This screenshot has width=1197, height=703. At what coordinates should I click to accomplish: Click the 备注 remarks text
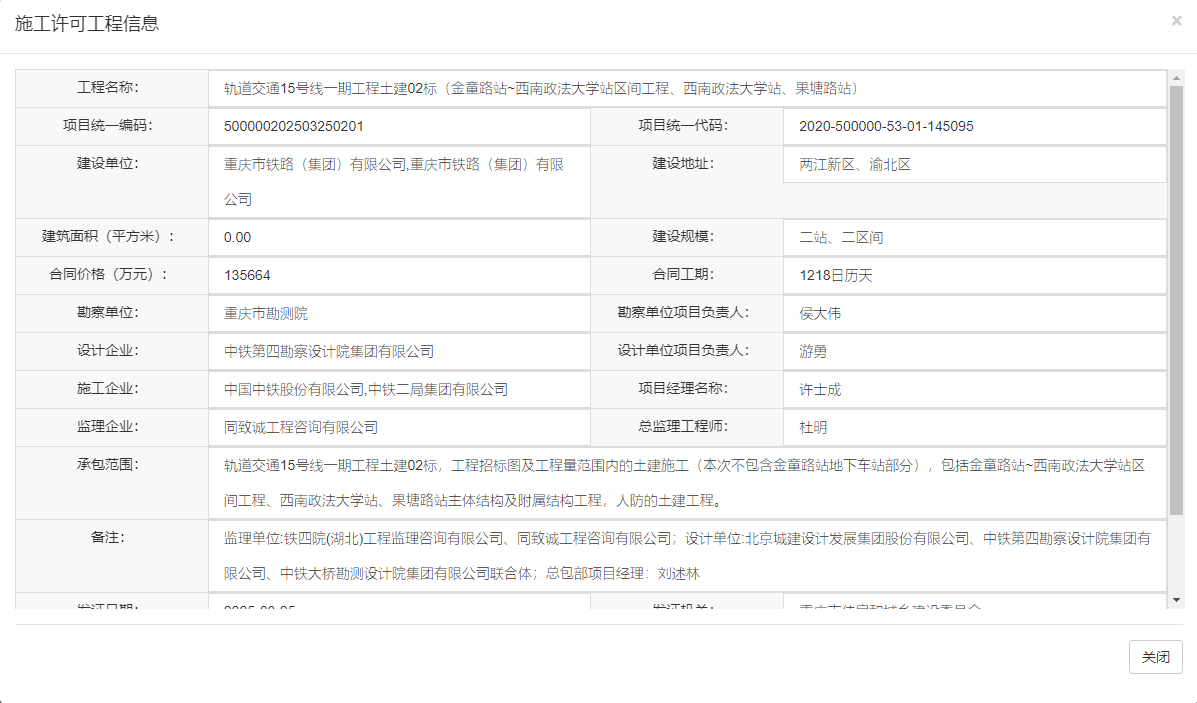tap(686, 555)
